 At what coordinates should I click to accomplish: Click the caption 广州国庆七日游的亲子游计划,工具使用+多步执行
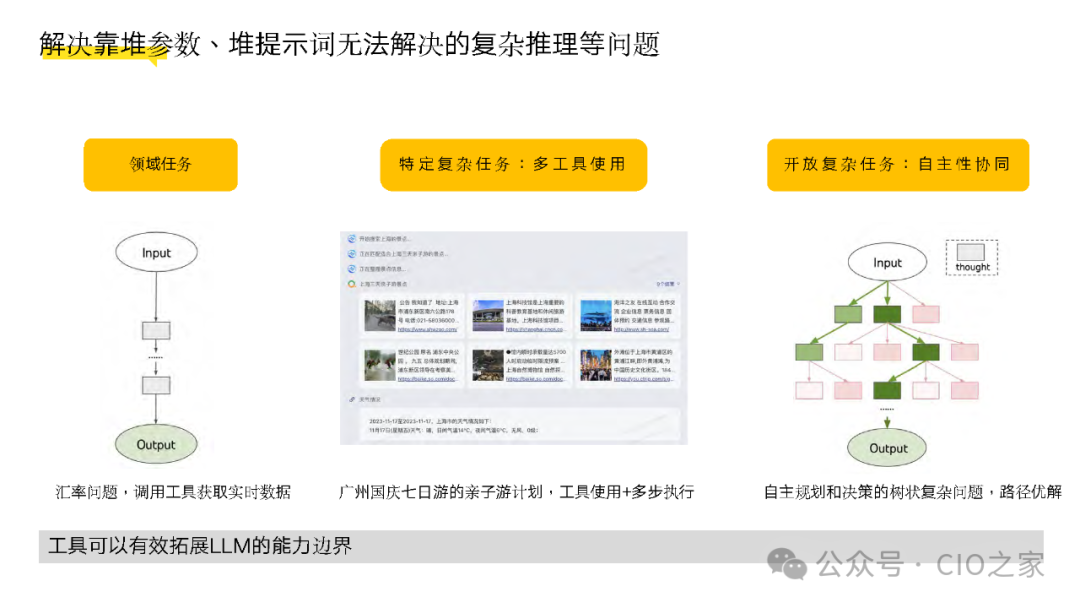tap(516, 492)
